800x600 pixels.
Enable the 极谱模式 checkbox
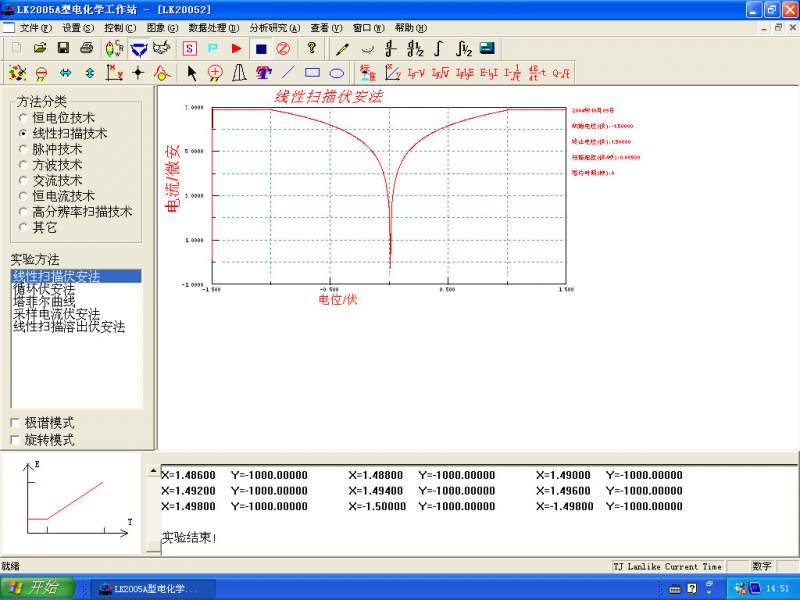coord(15,423)
